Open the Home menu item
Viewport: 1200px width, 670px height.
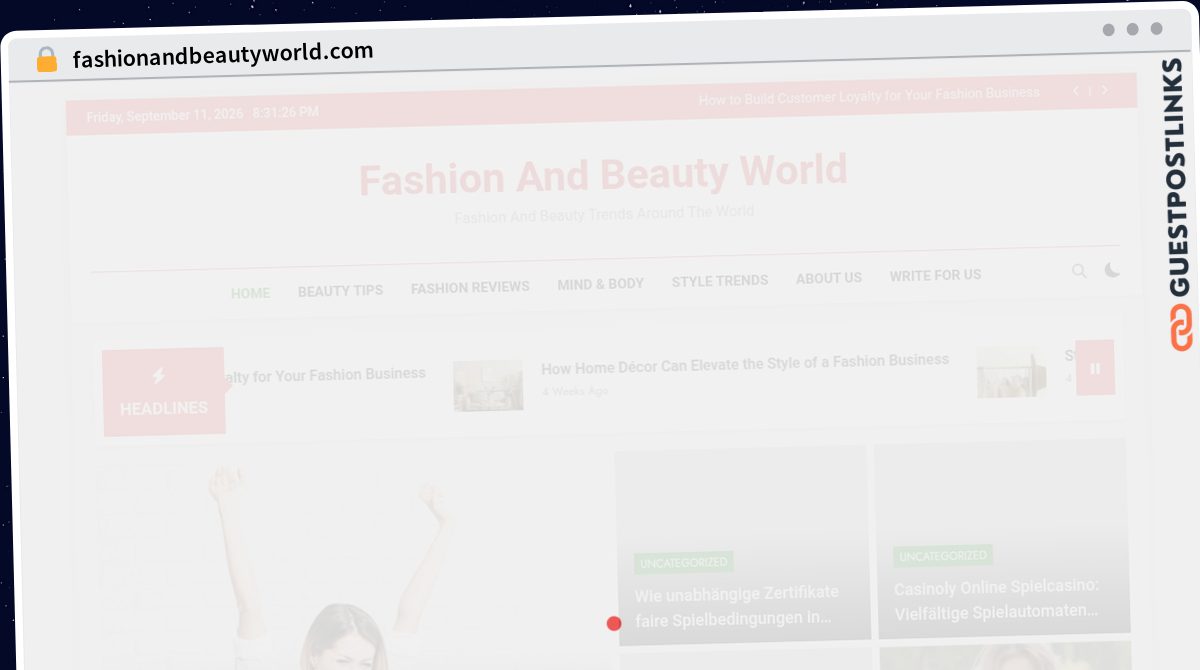[250, 293]
